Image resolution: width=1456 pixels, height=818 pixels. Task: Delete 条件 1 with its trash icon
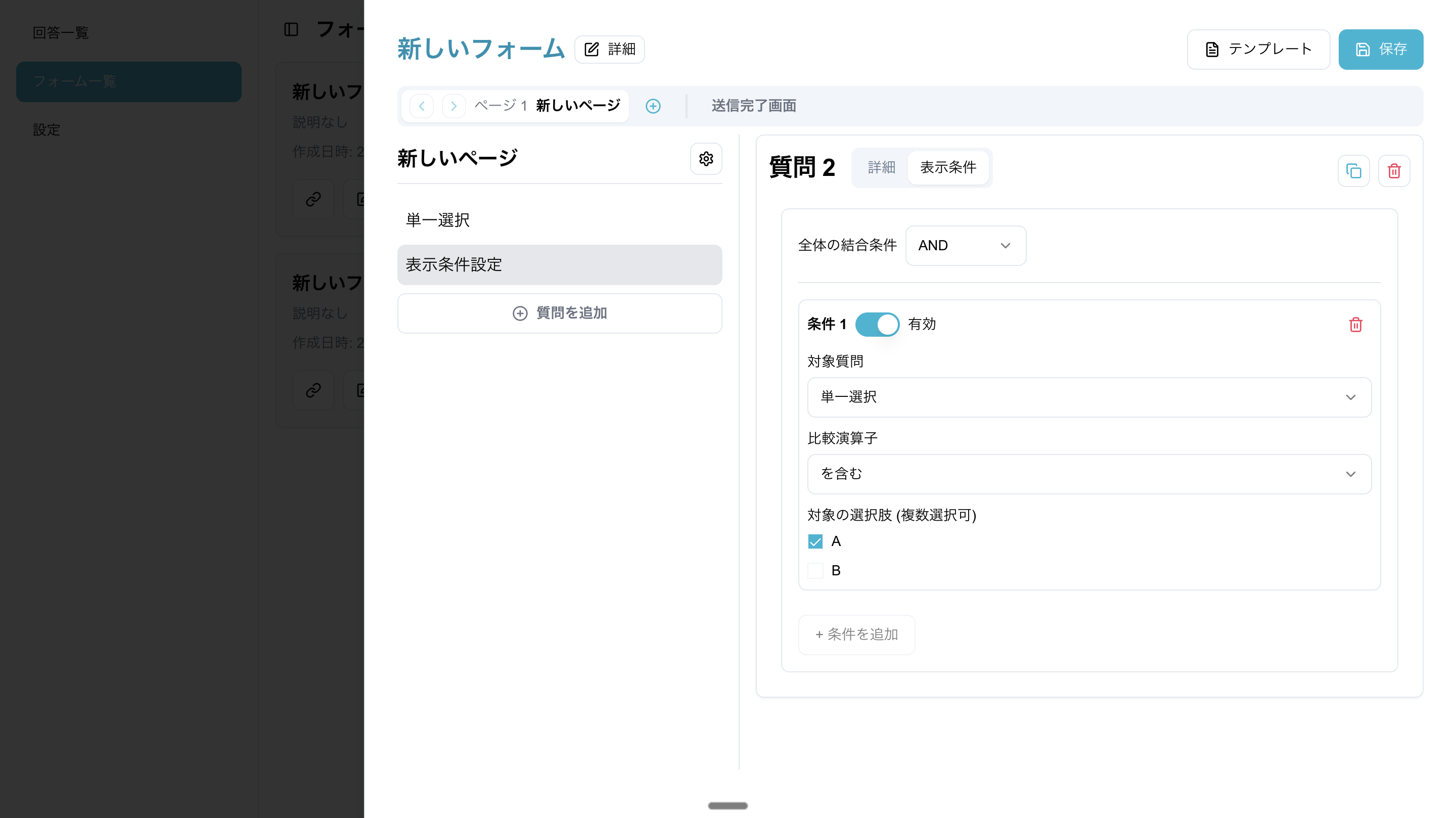[1355, 325]
